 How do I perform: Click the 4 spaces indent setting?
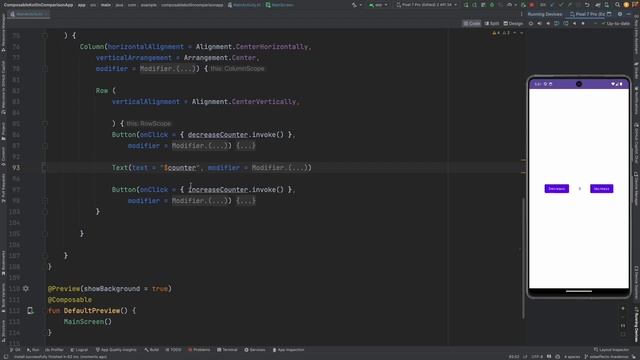[572, 357]
